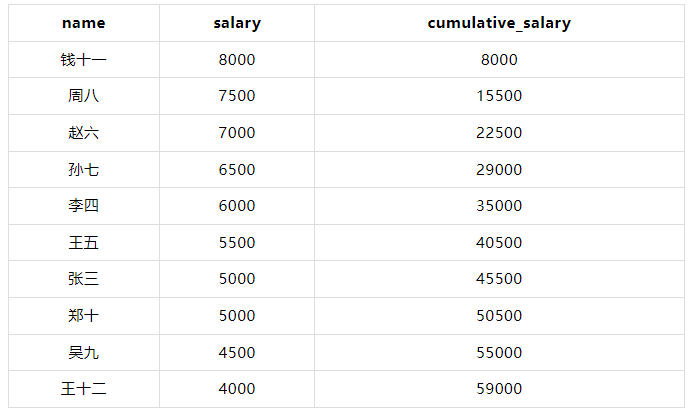Select the name cell 郑十

click(x=83, y=316)
